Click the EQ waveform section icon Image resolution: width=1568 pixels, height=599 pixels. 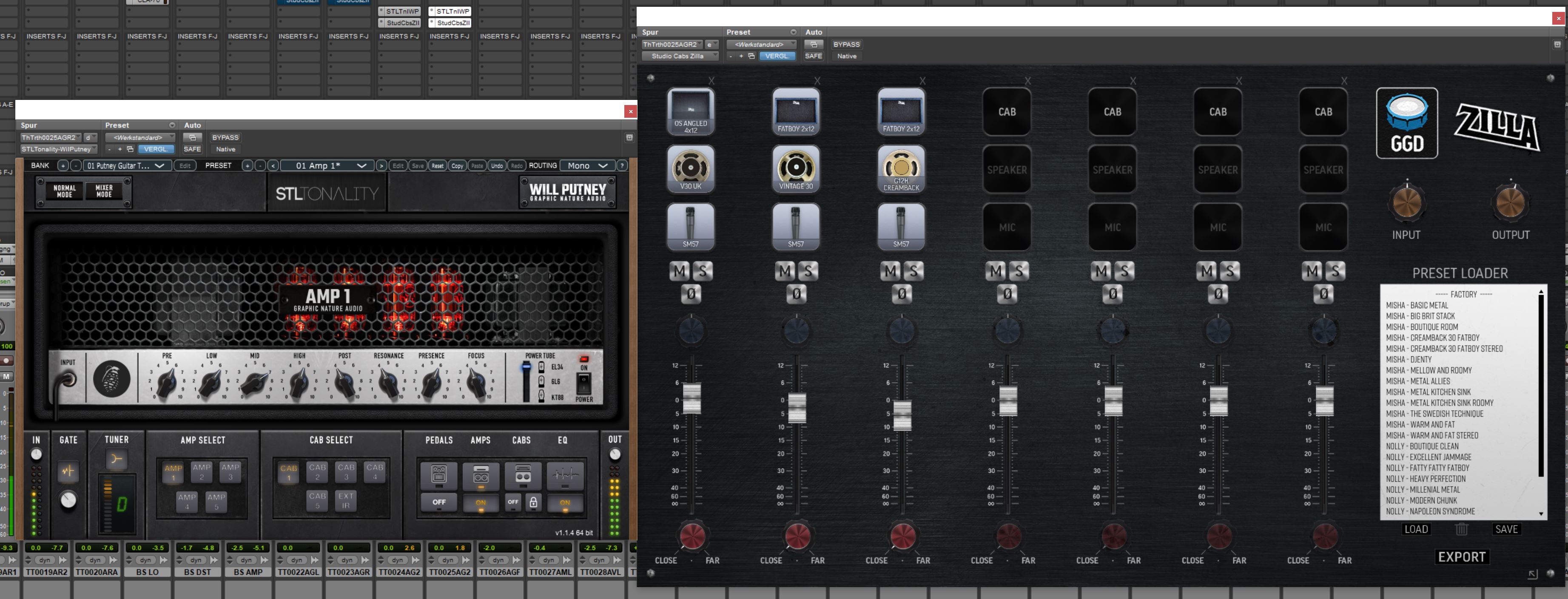[564, 475]
